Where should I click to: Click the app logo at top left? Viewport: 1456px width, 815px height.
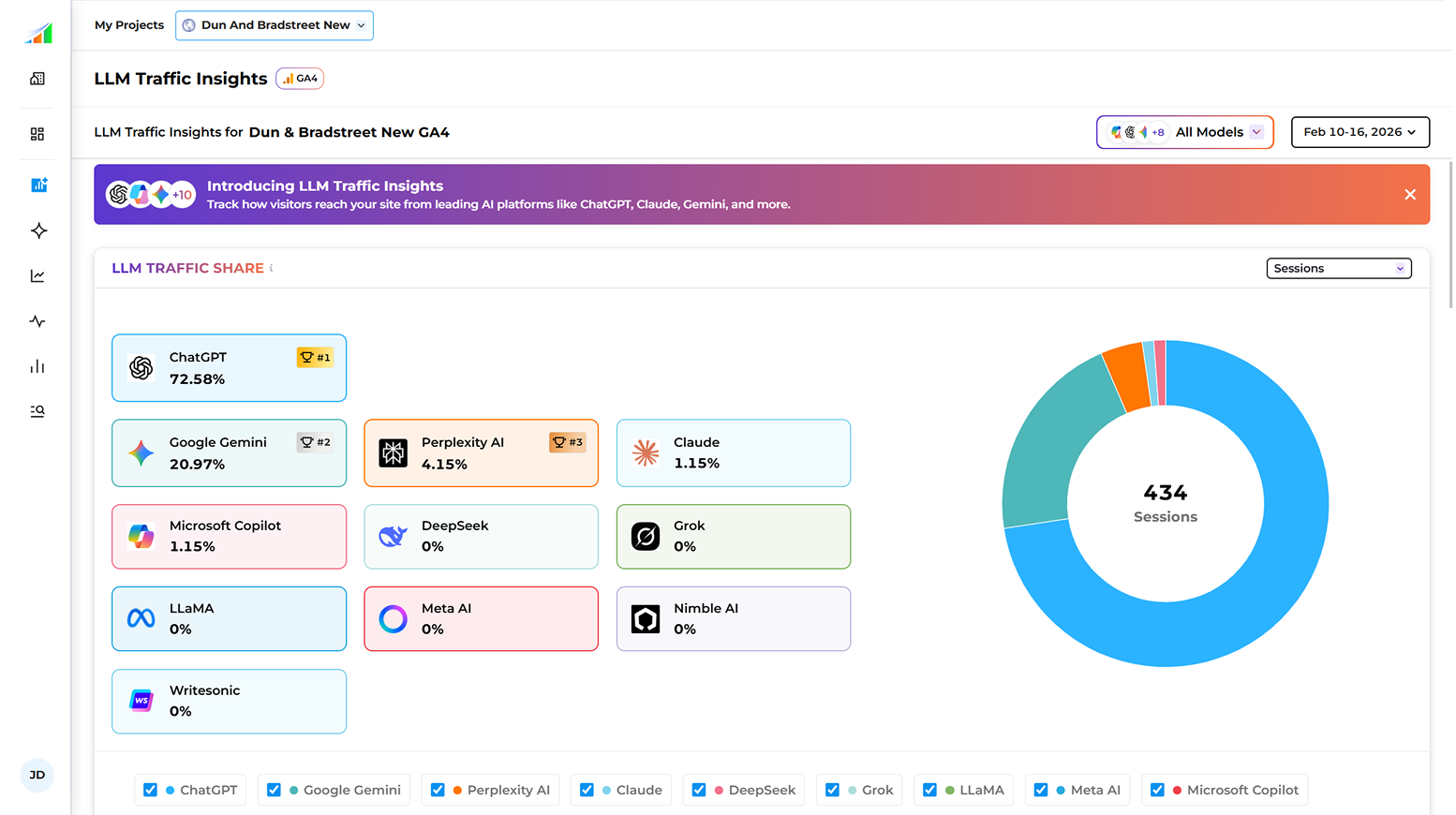[x=38, y=34]
